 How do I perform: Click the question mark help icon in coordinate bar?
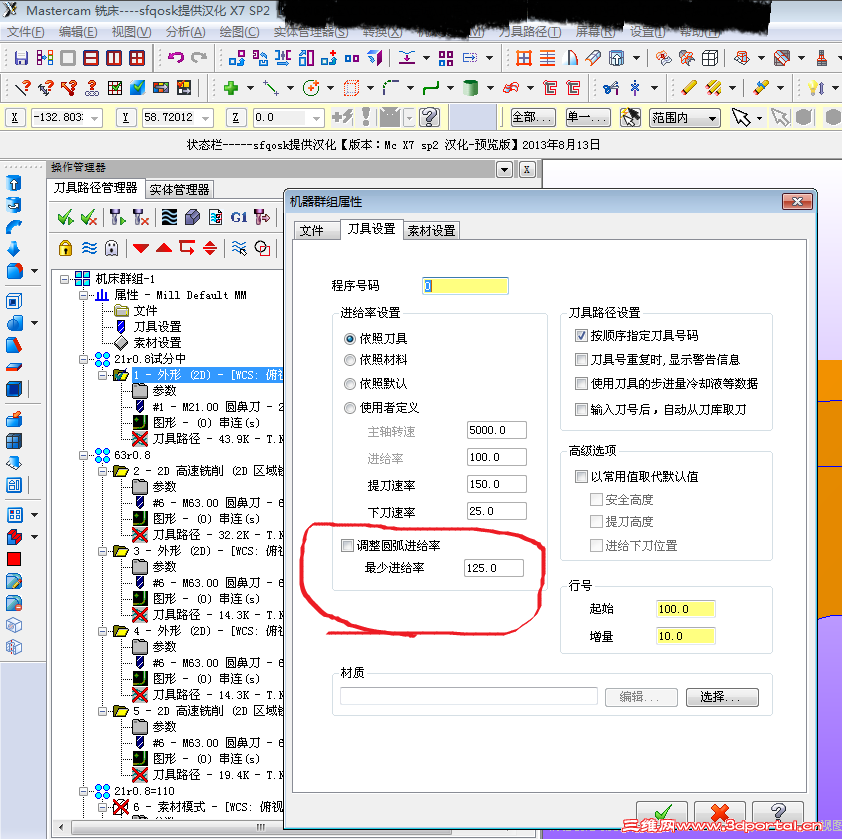tap(430, 117)
